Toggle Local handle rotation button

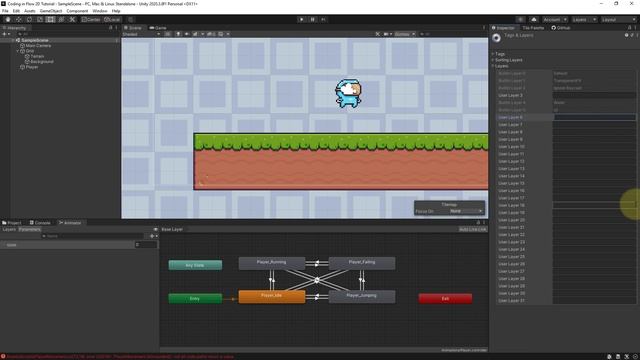(112, 19)
